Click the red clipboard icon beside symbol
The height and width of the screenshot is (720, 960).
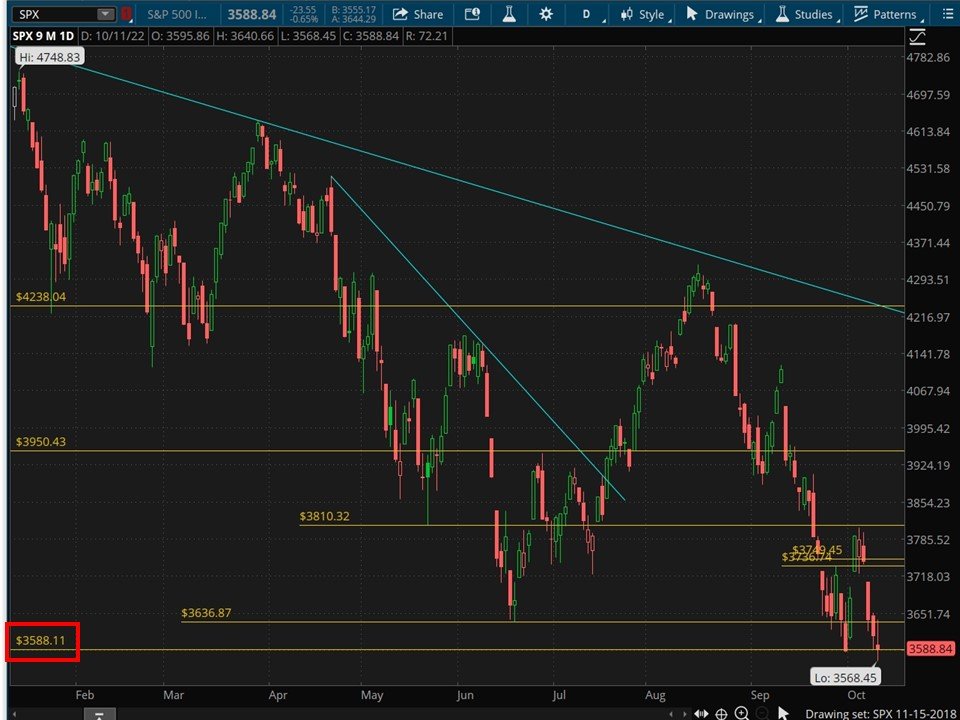tap(127, 14)
